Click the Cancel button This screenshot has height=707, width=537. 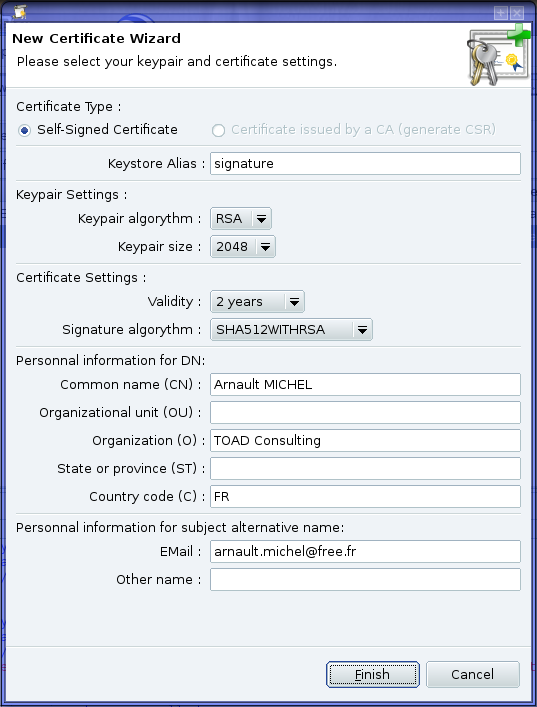[473, 675]
